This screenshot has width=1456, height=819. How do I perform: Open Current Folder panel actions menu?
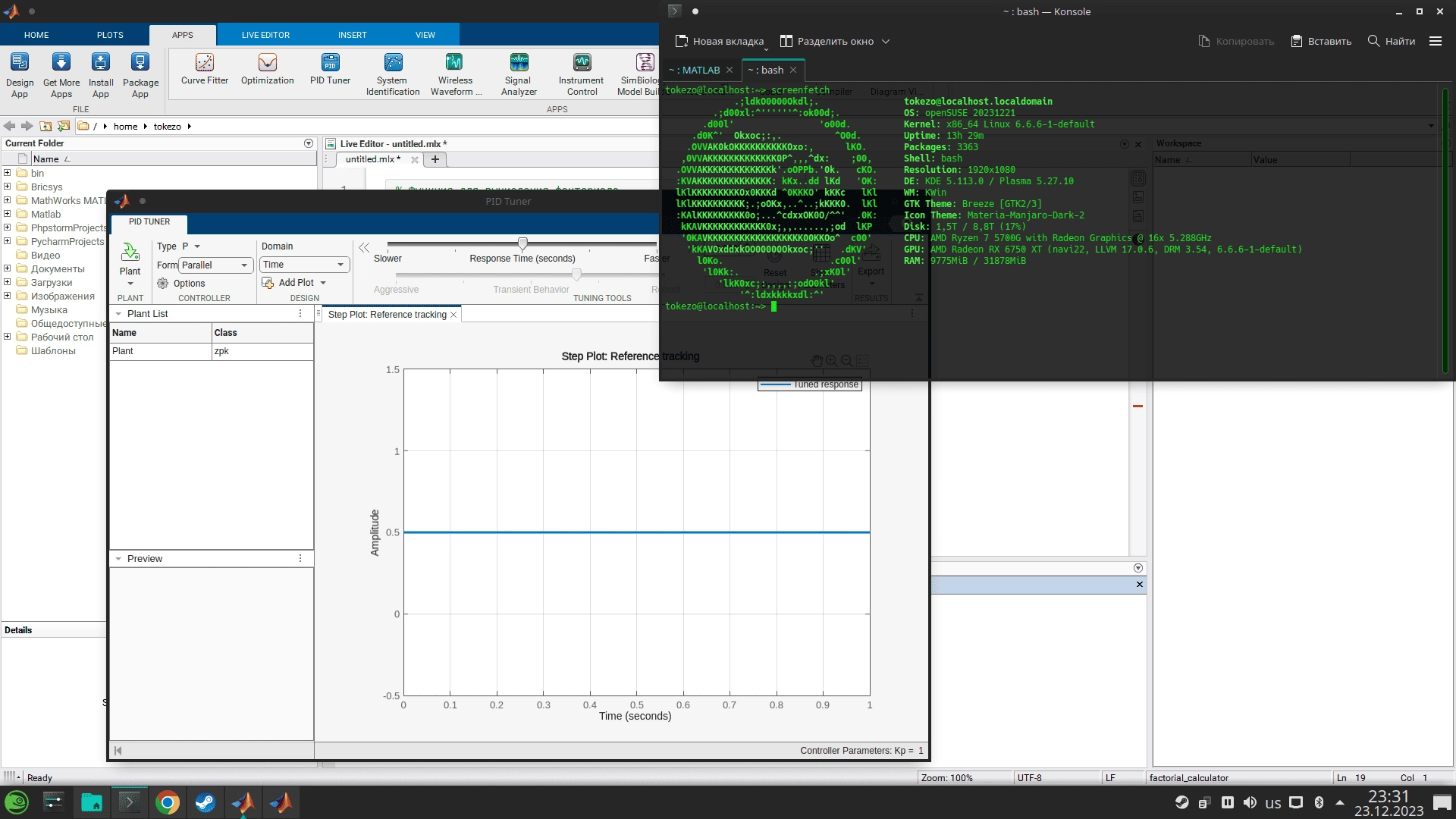tap(309, 143)
